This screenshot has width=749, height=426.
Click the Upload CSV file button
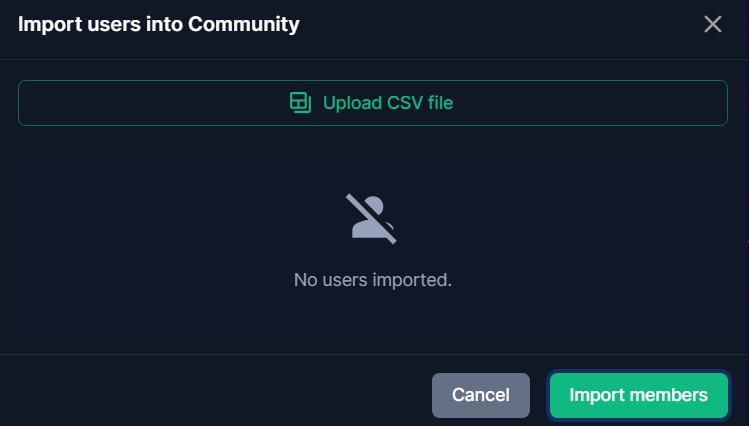click(x=373, y=103)
